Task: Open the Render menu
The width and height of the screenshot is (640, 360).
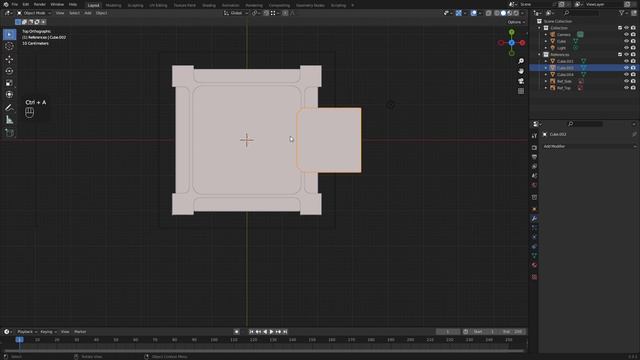Action: pos(40,4)
